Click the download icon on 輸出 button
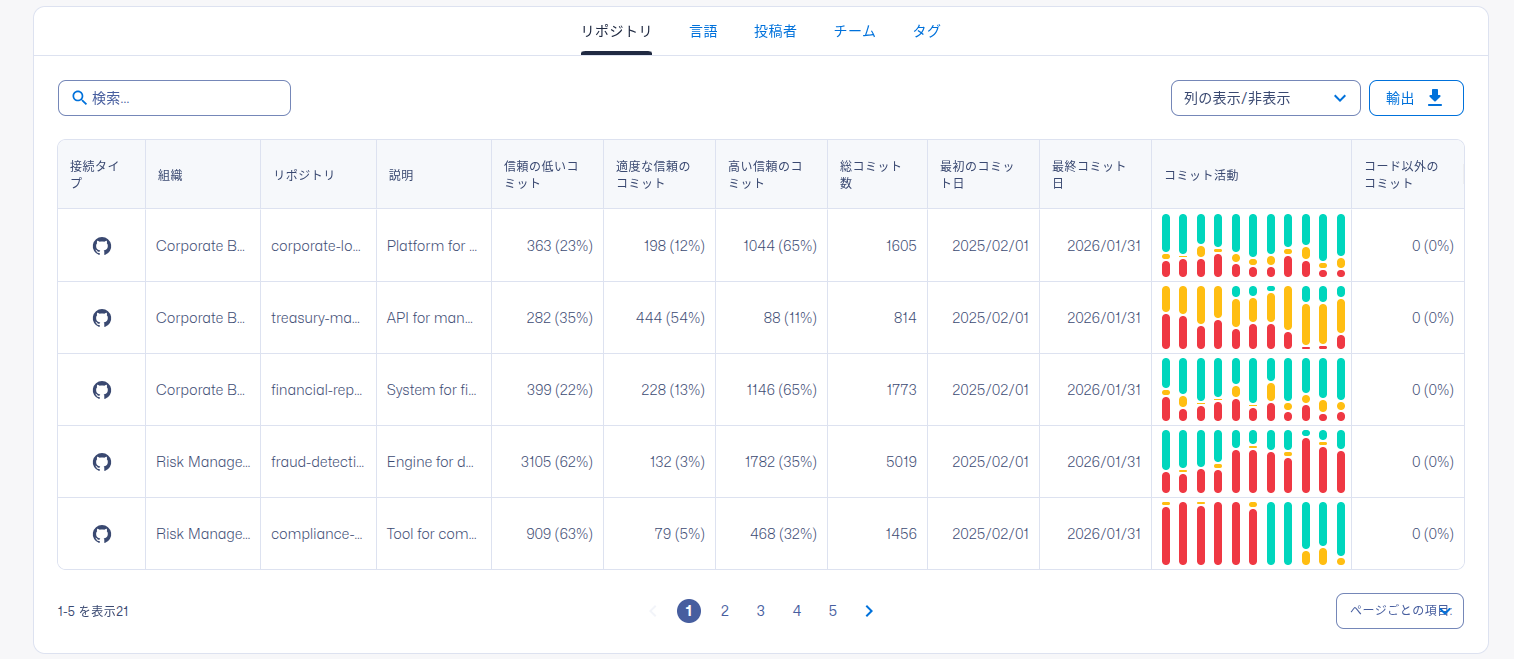The height and width of the screenshot is (659, 1514). click(x=1435, y=98)
